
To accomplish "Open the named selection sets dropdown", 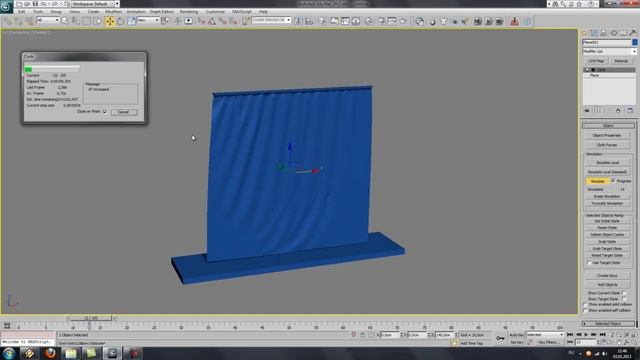I will 271,20.
